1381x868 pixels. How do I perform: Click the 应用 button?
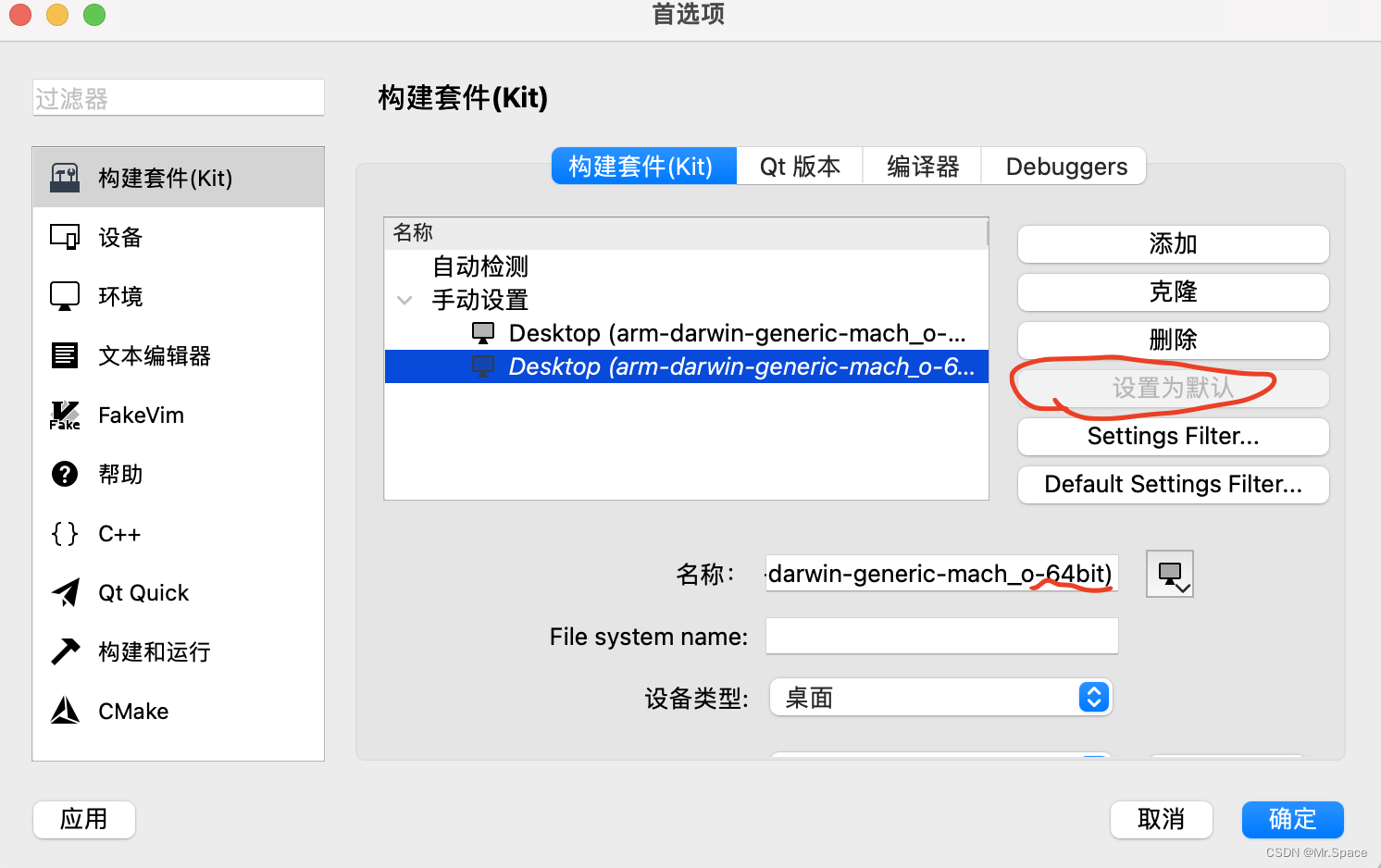tap(84, 820)
